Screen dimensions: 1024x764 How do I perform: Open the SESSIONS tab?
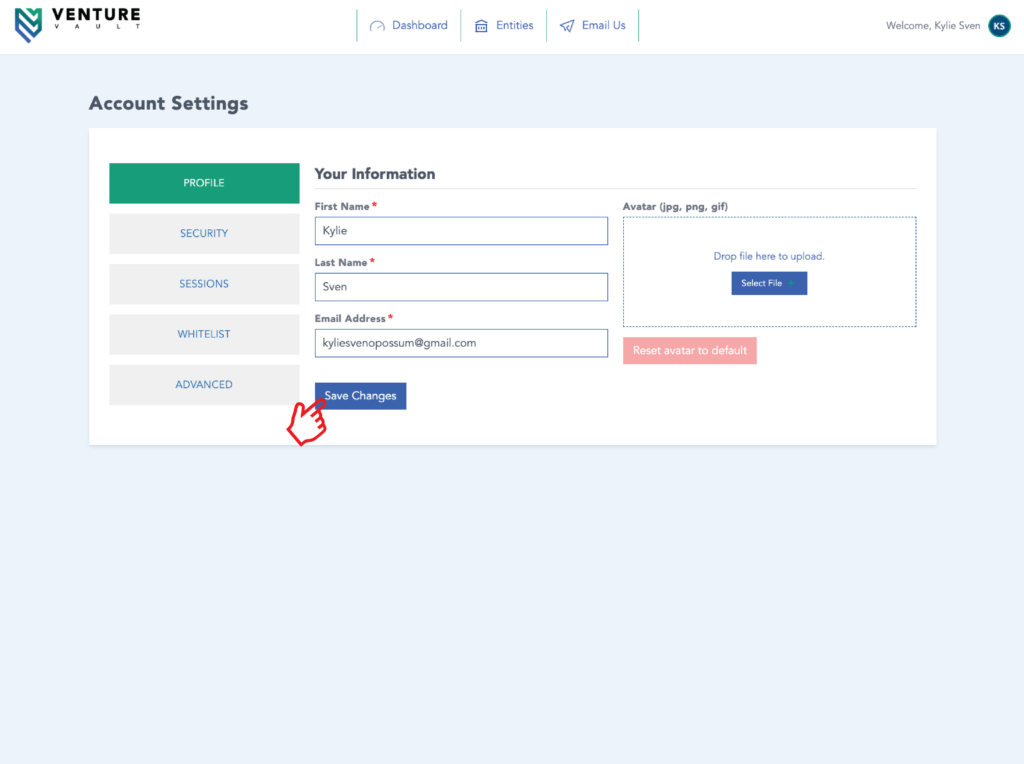tap(204, 284)
